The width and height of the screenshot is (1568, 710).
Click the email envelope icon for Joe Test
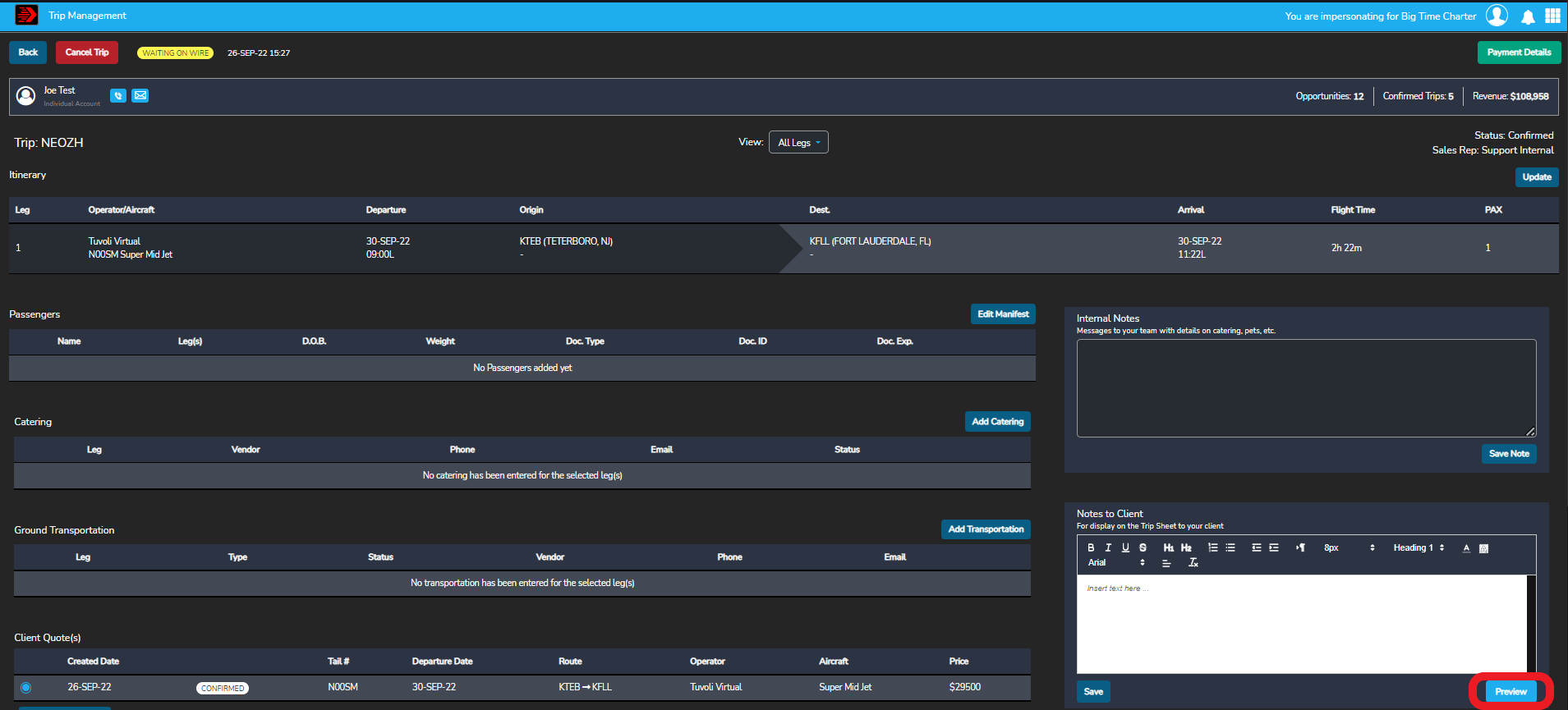pyautogui.click(x=140, y=96)
